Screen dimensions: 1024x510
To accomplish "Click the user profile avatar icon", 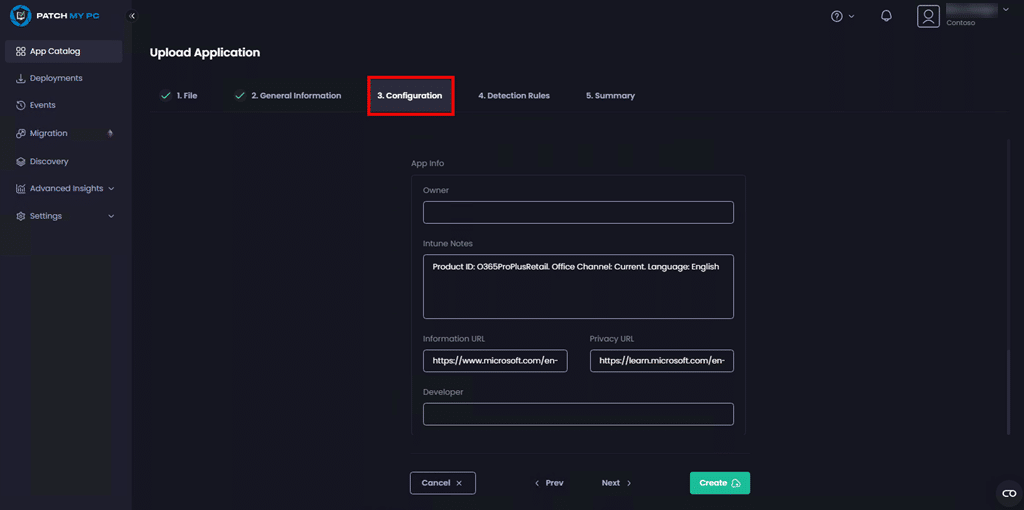I will tap(929, 16).
